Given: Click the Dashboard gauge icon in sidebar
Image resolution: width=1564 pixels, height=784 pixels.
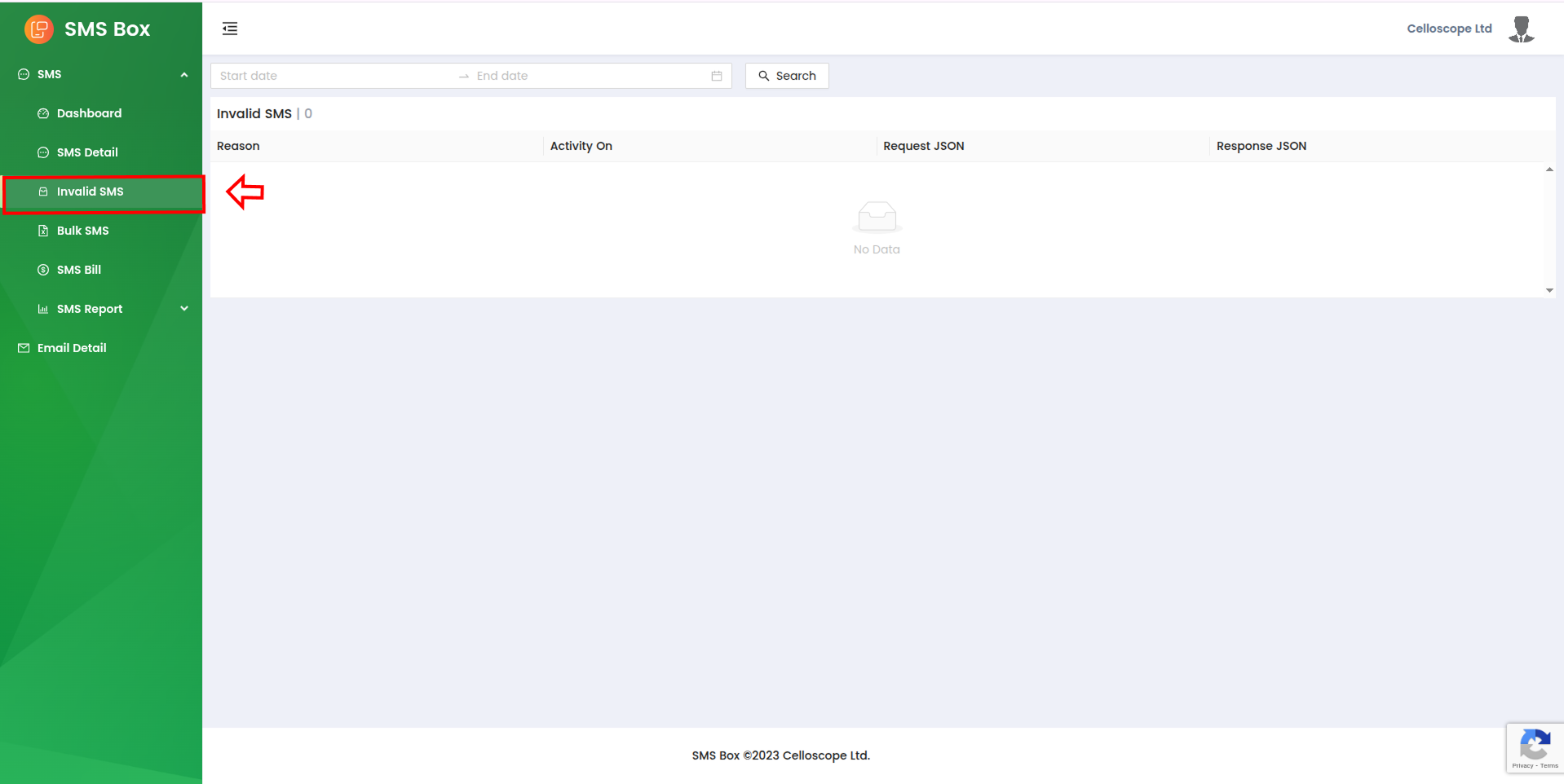Looking at the screenshot, I should click(43, 113).
